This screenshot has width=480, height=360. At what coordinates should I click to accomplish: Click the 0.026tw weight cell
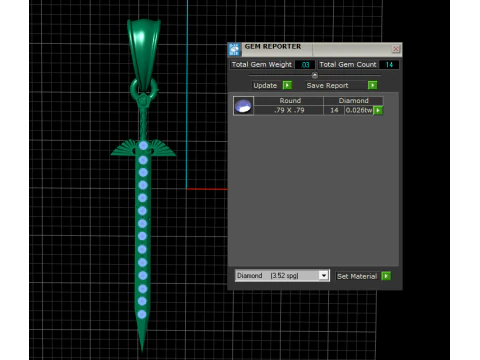coord(359,110)
